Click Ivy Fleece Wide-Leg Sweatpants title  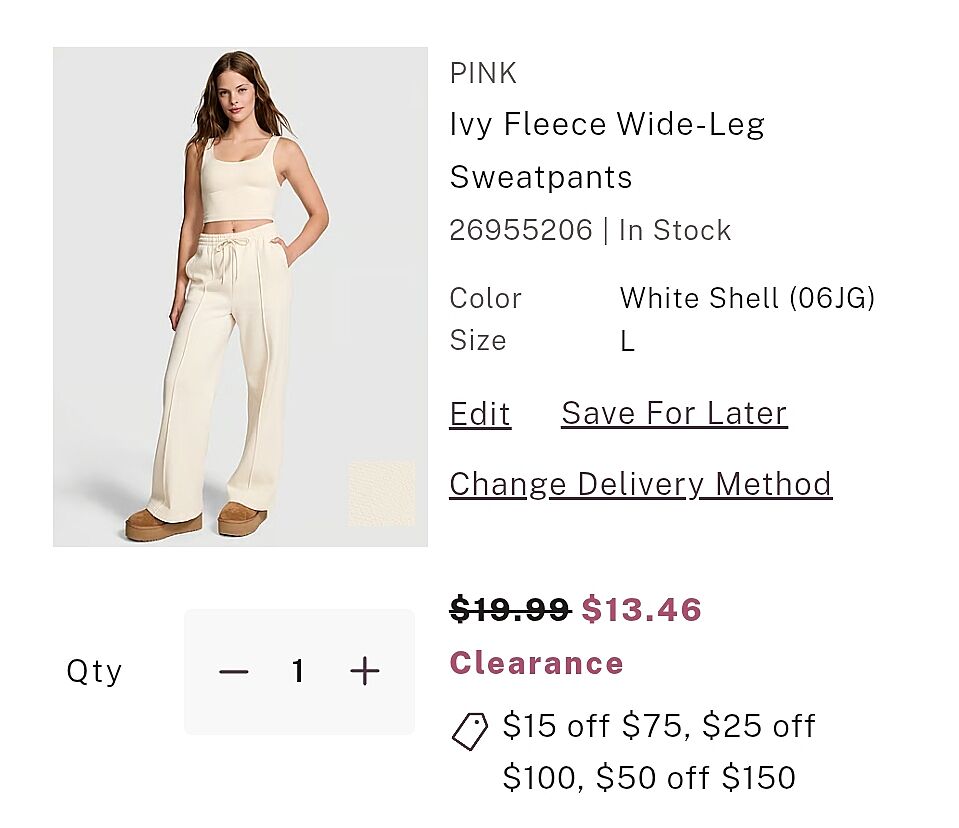click(606, 150)
